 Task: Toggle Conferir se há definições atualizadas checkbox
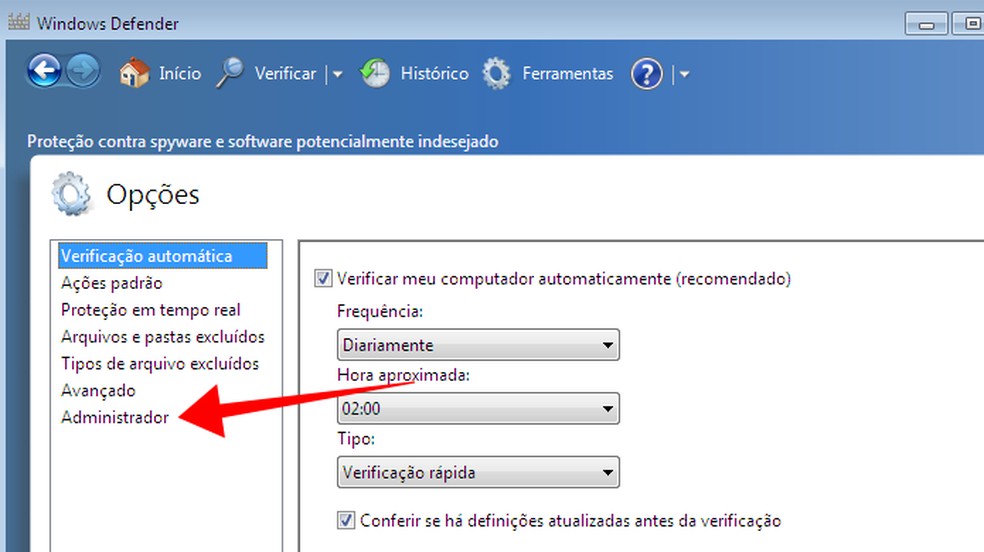coord(346,520)
